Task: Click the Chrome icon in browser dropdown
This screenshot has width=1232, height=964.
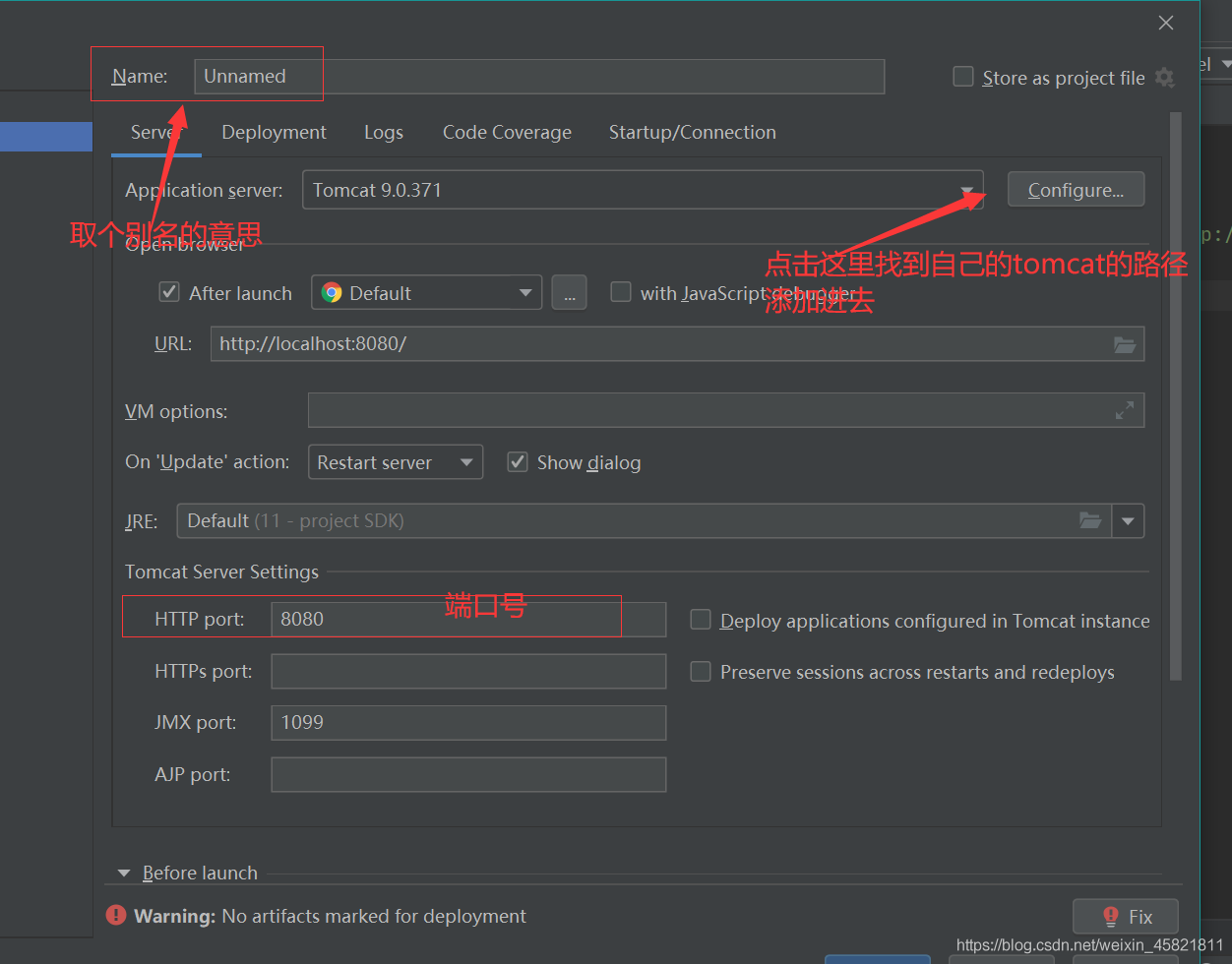Action: (332, 292)
